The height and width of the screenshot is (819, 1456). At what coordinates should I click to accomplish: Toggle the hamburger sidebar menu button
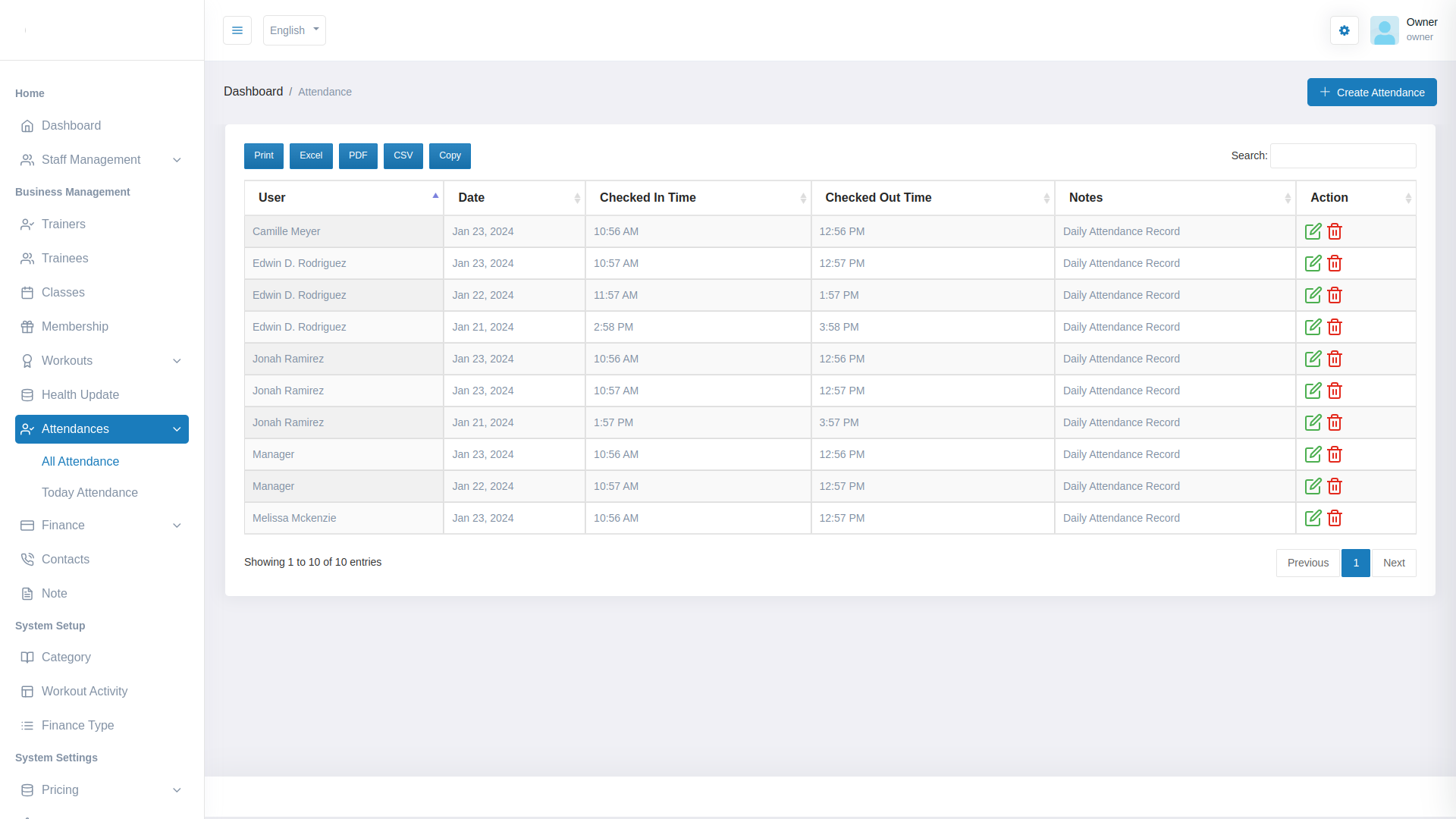click(x=237, y=30)
